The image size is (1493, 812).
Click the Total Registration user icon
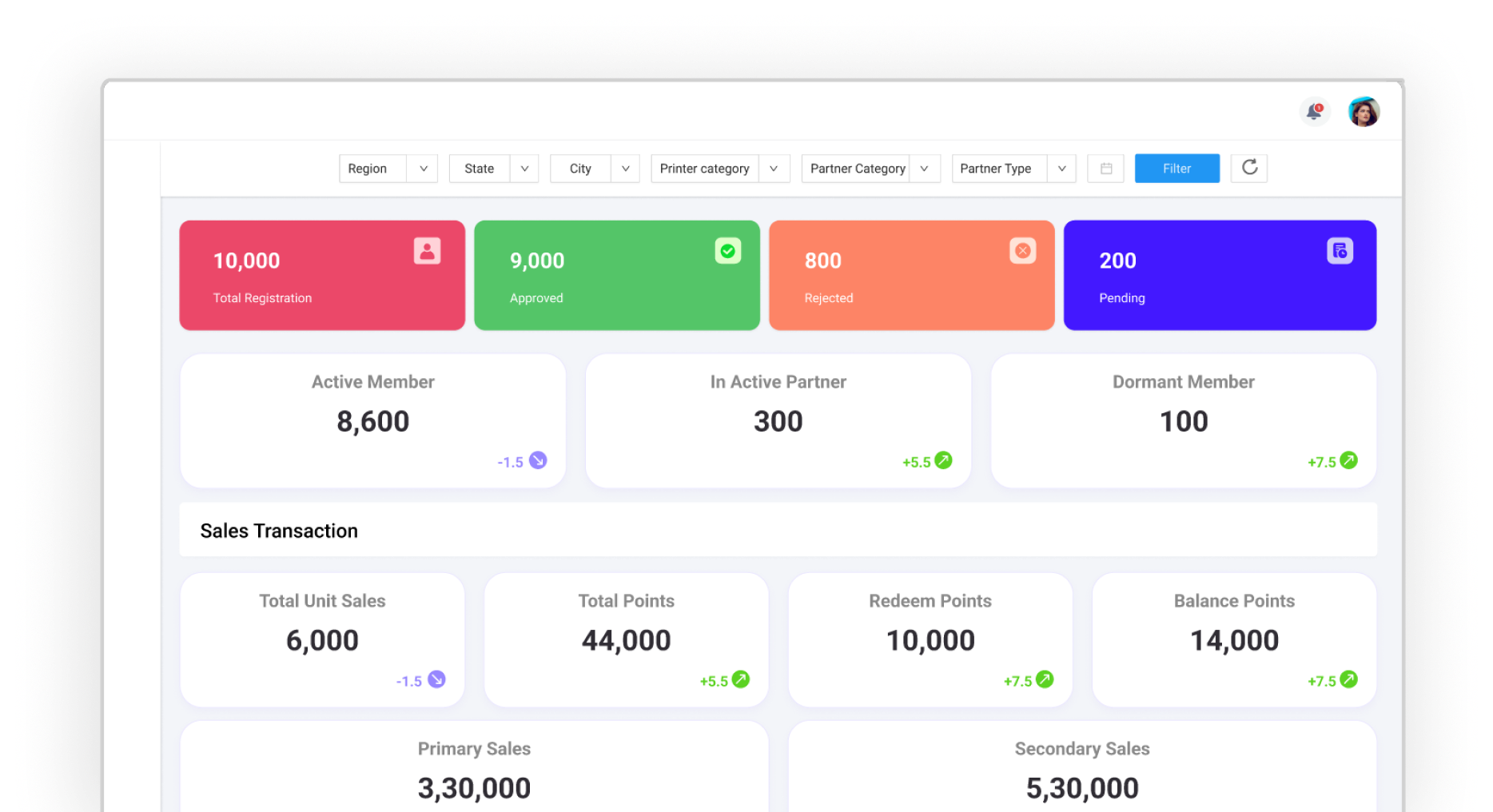click(427, 251)
